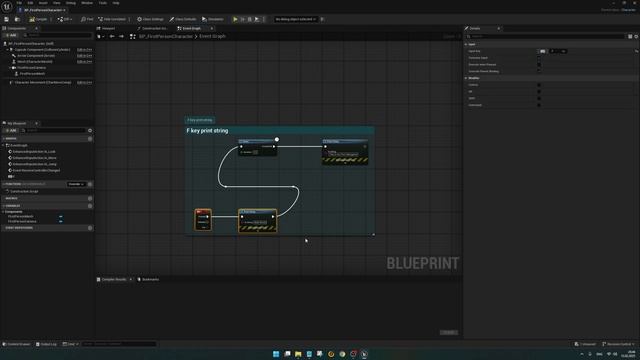Screen dimensions: 640x360
Task: Open graph navigation history dropdown
Action: coord(100,36)
